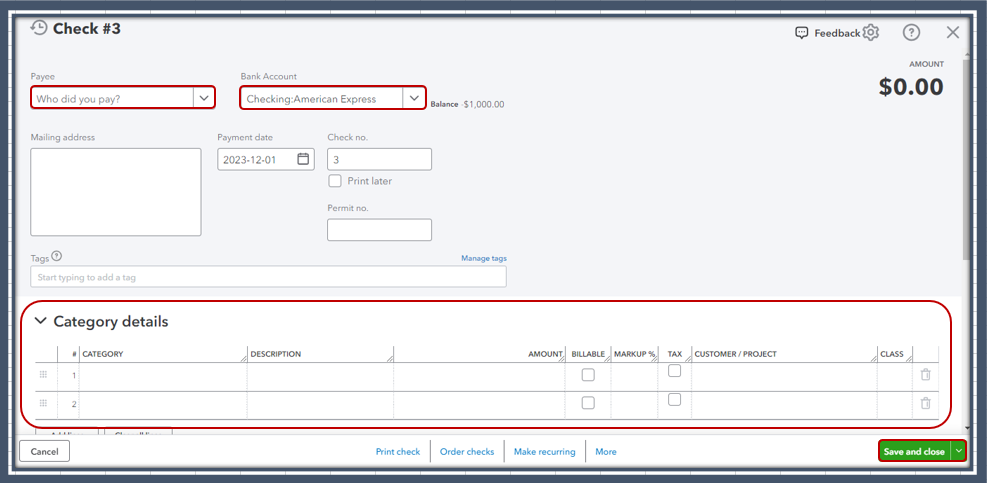The width and height of the screenshot is (987, 483).
Task: Click the Permit no. field
Action: point(380,230)
